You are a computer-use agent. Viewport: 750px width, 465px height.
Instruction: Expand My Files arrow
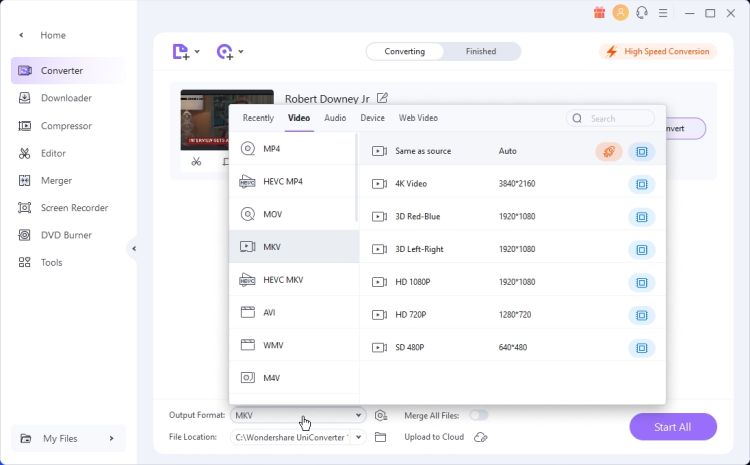click(x=111, y=438)
